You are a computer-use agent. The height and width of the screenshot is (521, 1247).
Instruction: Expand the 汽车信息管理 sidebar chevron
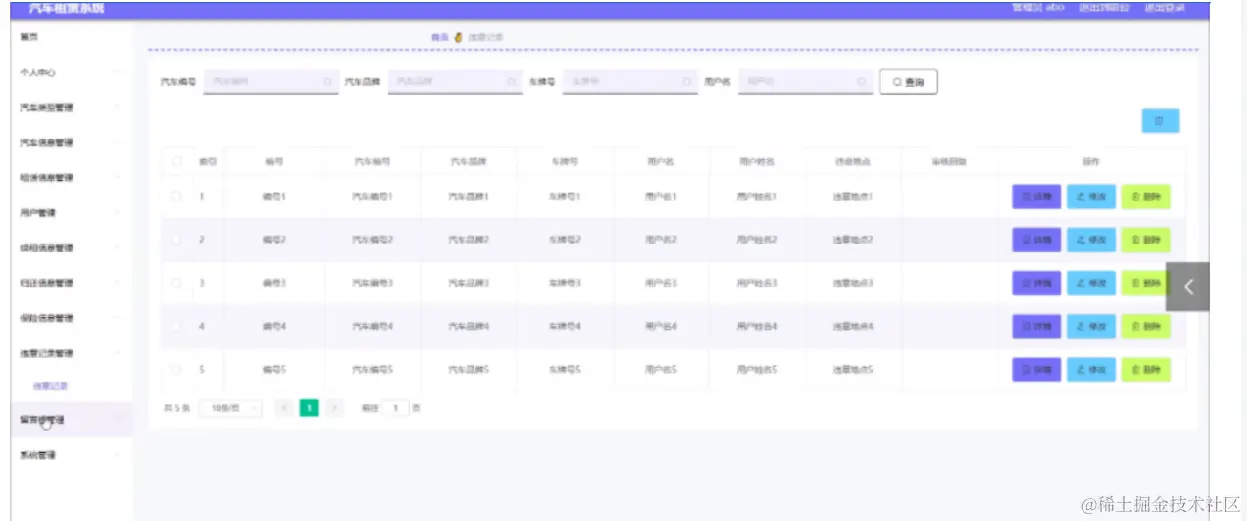click(x=118, y=142)
